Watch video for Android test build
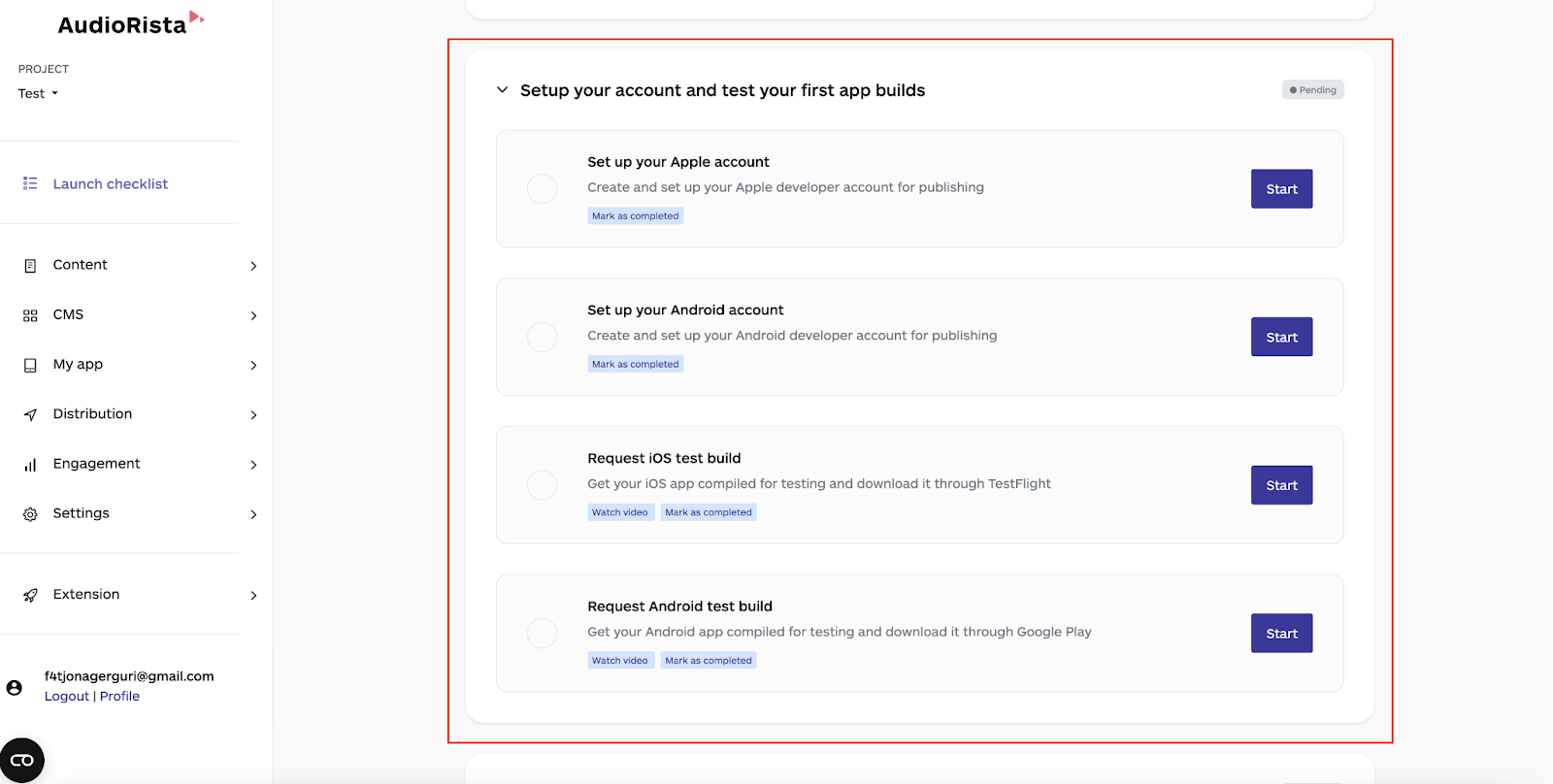Image resolution: width=1553 pixels, height=784 pixels. coord(620,661)
